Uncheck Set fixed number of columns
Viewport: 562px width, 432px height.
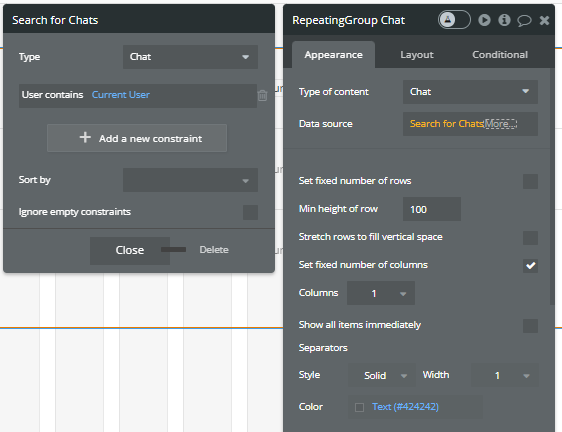pyautogui.click(x=530, y=266)
